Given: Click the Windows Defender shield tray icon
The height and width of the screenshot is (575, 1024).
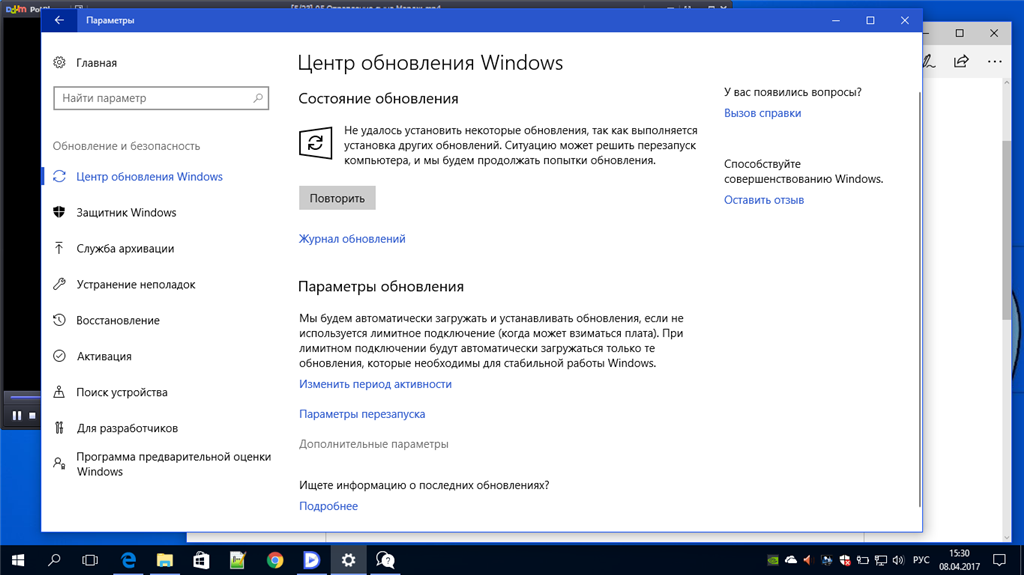Looking at the screenshot, I should pos(844,560).
